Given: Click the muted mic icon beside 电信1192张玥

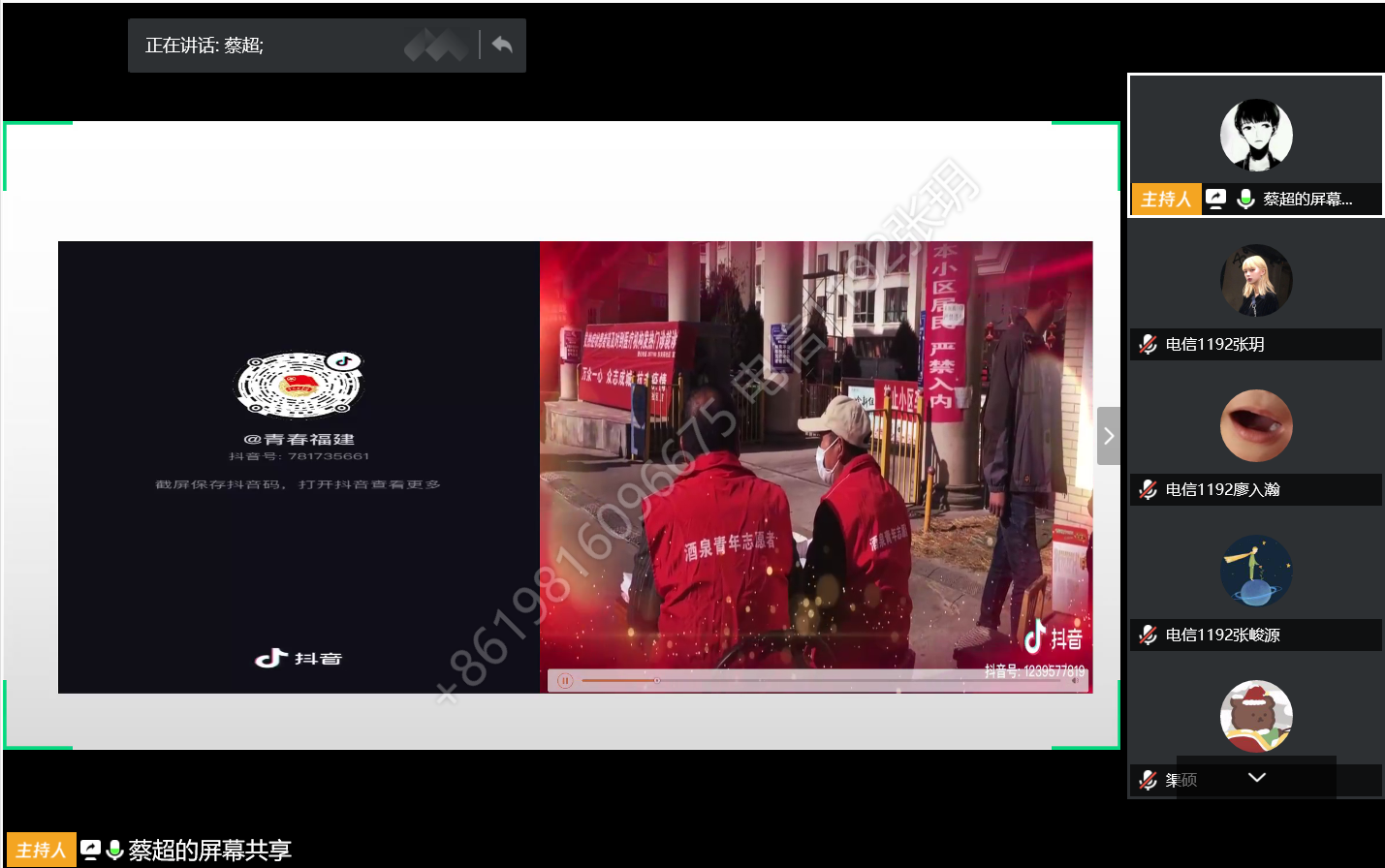Looking at the screenshot, I should (1149, 344).
